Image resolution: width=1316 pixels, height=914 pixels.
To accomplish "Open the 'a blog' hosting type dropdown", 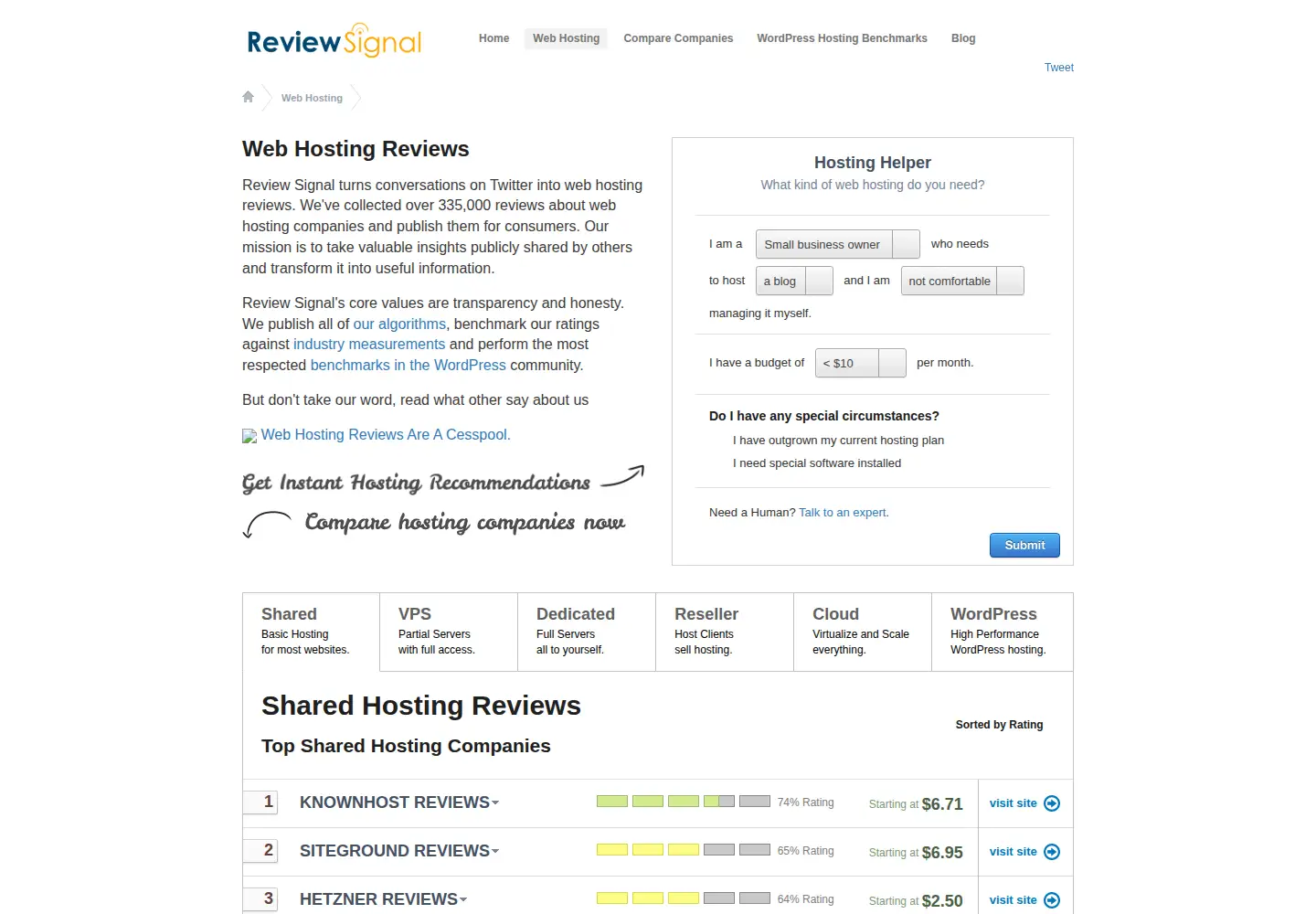I will (x=794, y=281).
